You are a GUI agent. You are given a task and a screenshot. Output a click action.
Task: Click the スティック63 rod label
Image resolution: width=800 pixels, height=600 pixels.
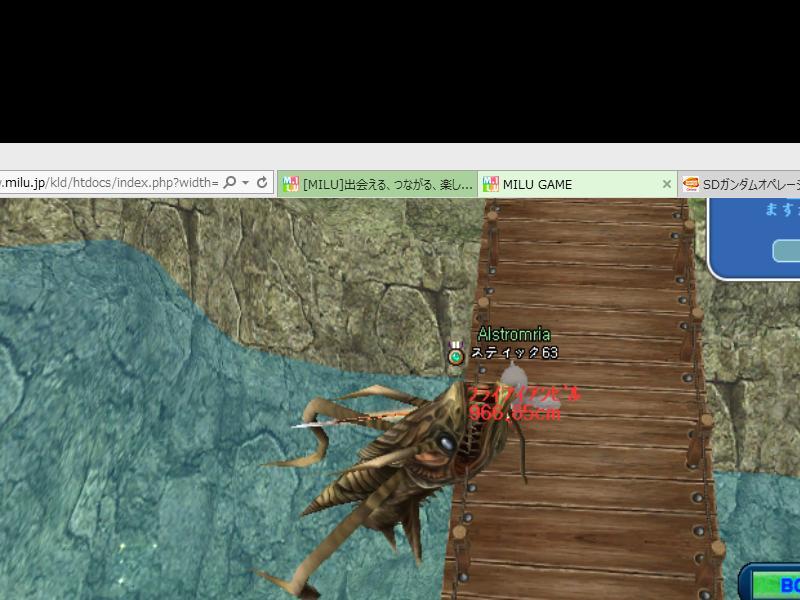[515, 353]
